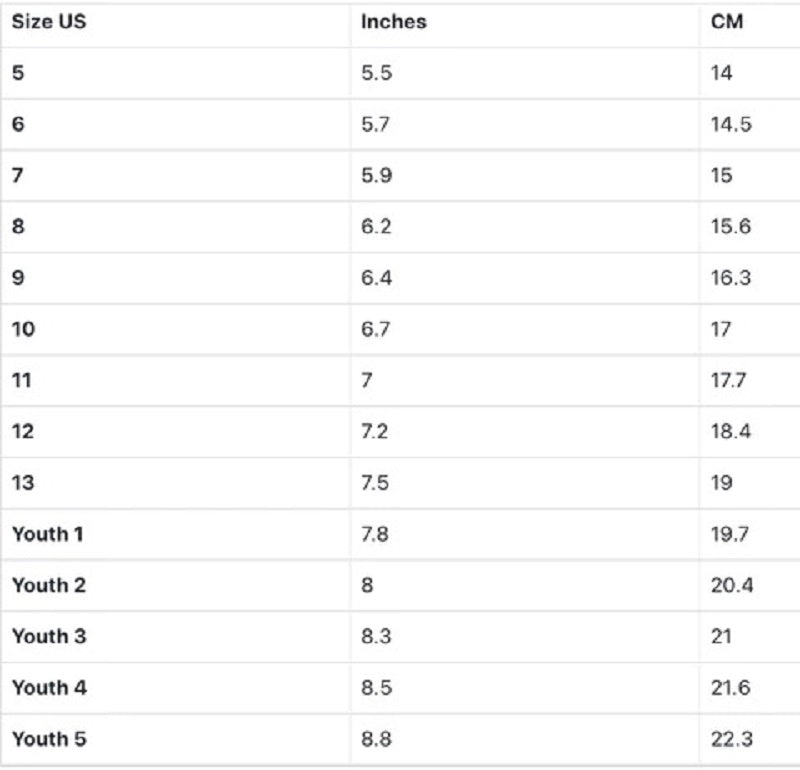Select the 5.7 inches cell
This screenshot has width=800, height=770.
click(376, 124)
